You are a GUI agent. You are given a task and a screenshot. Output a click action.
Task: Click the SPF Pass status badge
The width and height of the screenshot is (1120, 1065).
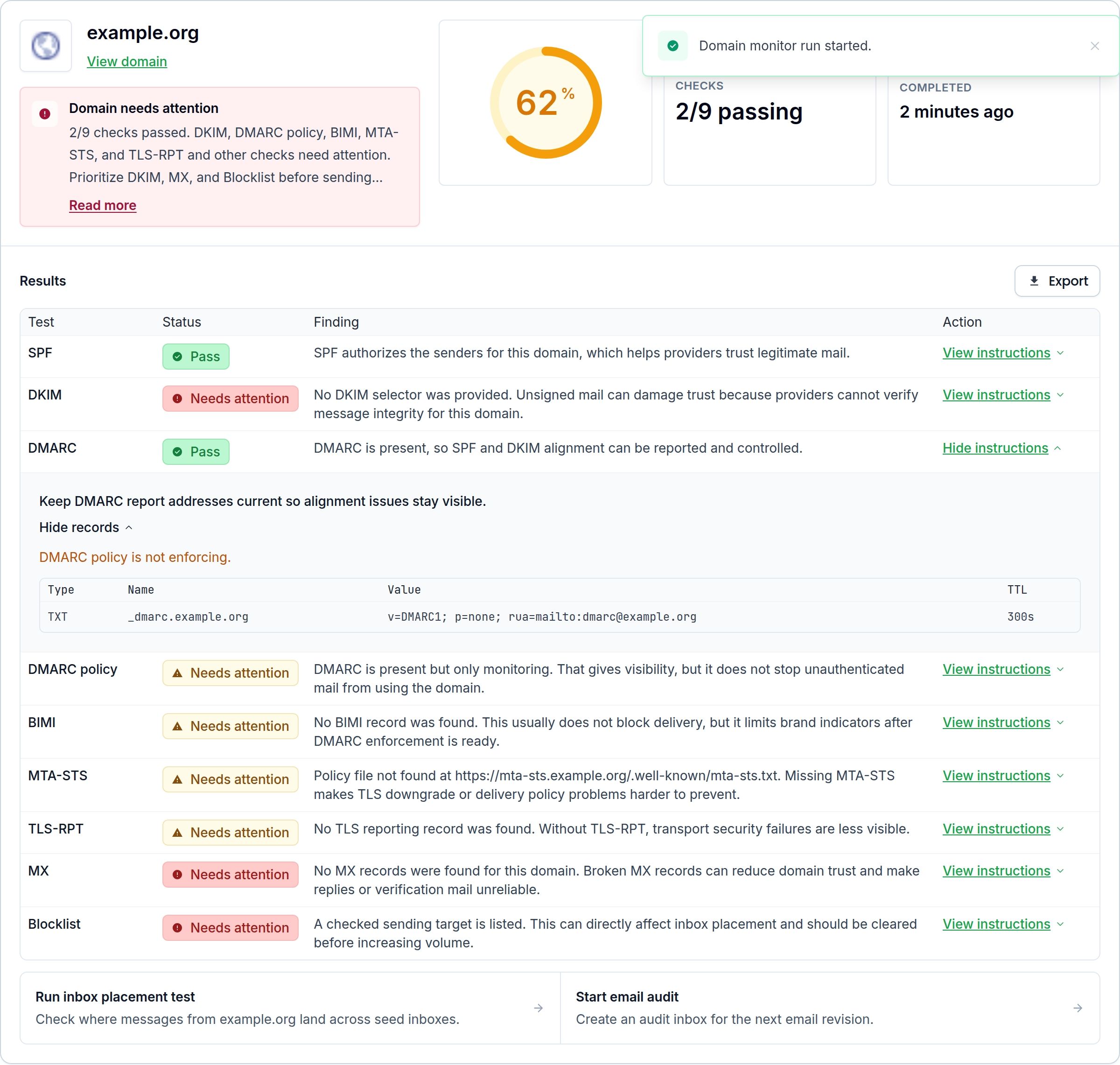coord(196,357)
